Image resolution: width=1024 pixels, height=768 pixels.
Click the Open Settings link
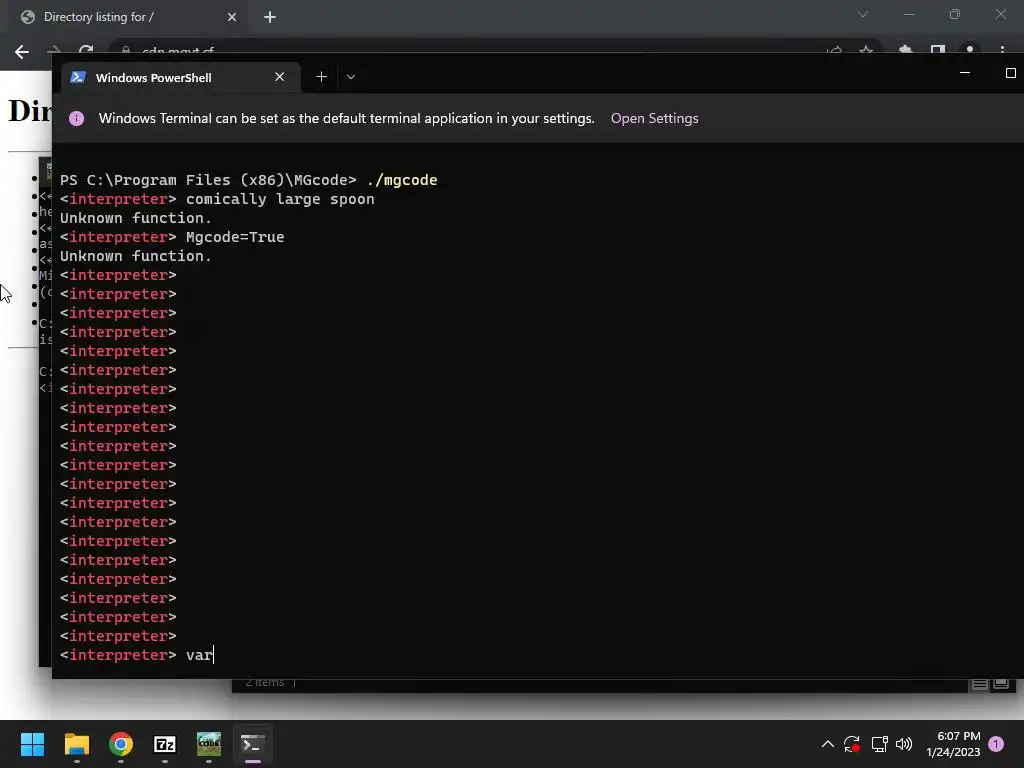pos(654,118)
